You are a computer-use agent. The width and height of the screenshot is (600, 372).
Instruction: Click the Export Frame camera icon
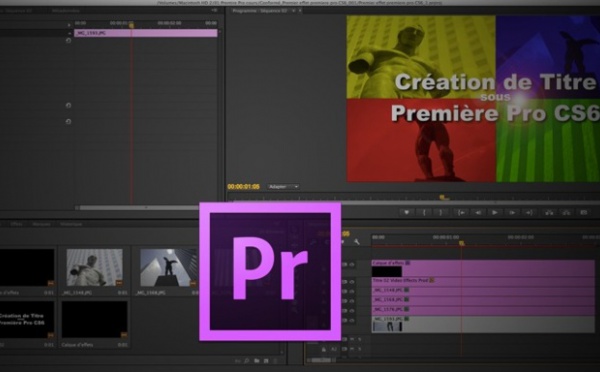(x=584, y=212)
